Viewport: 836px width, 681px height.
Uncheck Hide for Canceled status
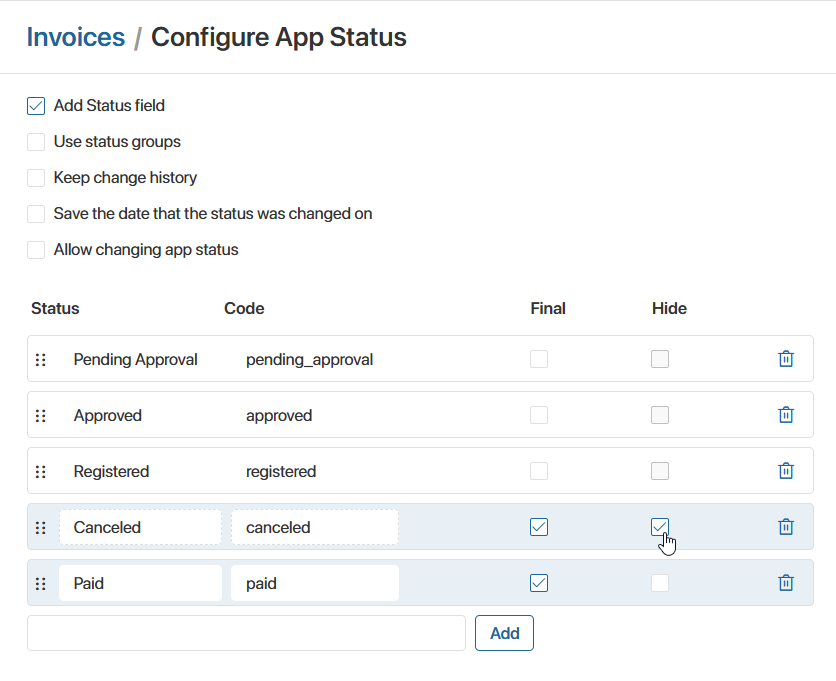[x=660, y=527]
